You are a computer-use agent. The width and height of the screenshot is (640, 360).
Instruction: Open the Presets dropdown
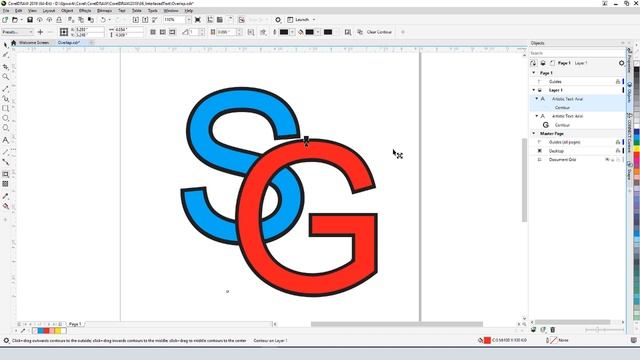coord(17,32)
